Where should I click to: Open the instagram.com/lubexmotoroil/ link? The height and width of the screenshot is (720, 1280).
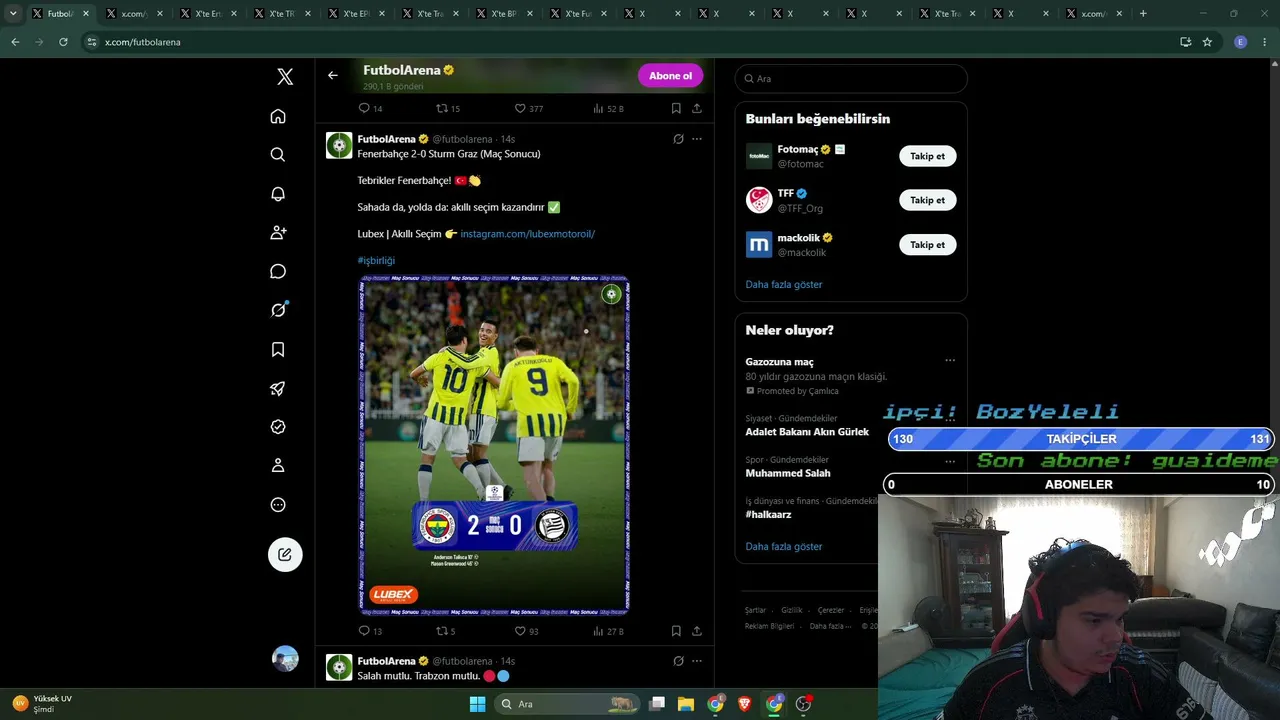coord(527,234)
